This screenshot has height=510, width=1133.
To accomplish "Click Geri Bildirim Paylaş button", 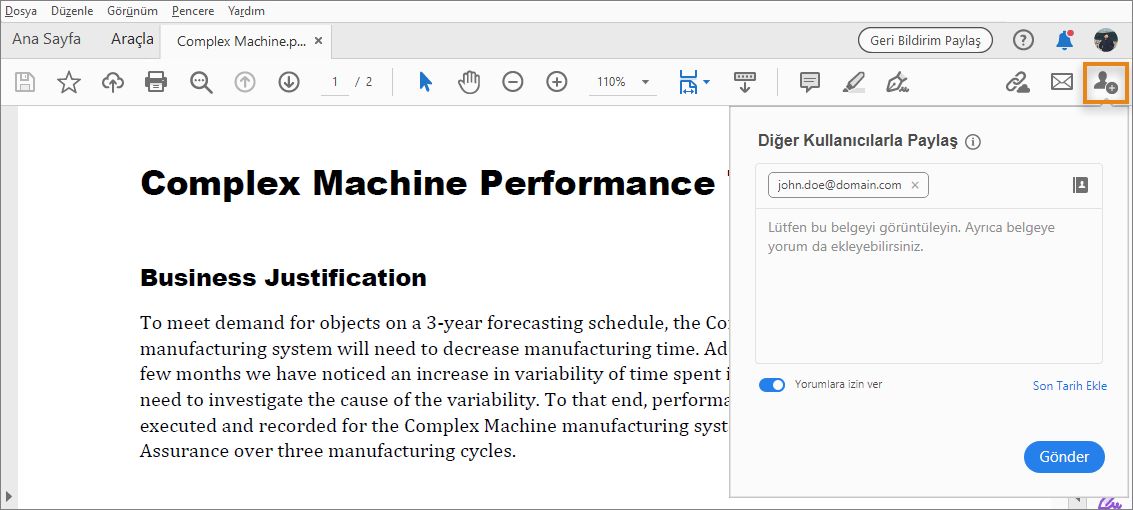I will [x=925, y=40].
